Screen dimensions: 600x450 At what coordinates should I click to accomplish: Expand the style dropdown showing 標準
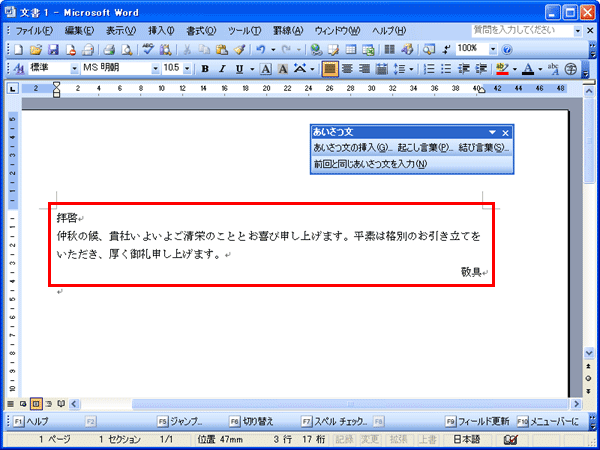click(x=74, y=69)
